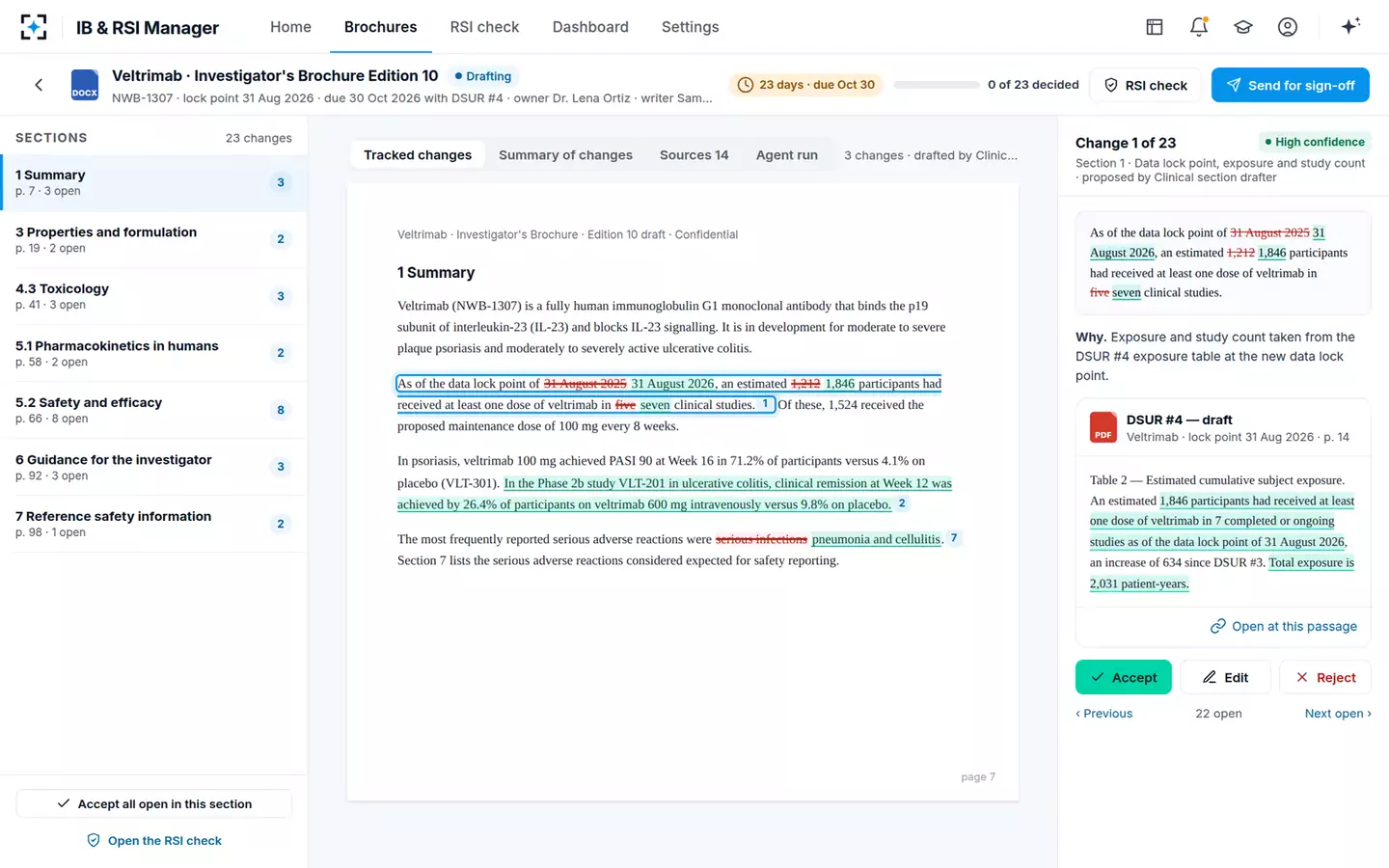Open the Dashboard tab
Viewport: 1389px width, 868px height.
point(590,27)
